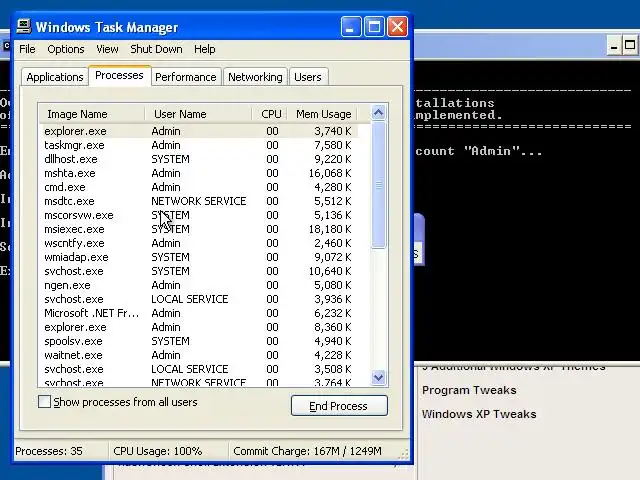Minimize the command prompt window behind
This screenshot has width=640, height=480.
(x=613, y=45)
